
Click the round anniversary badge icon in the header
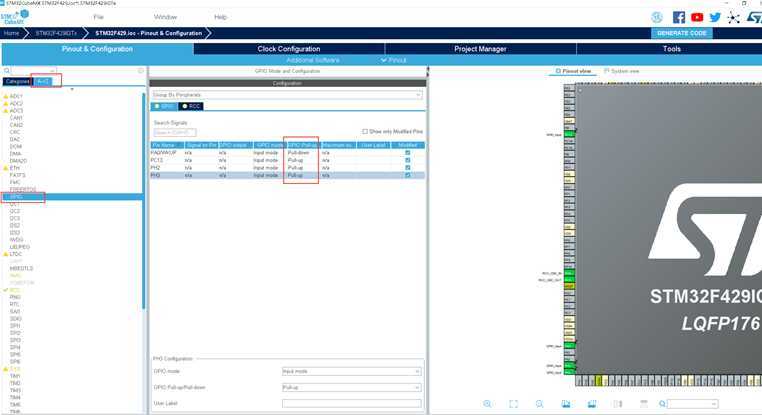657,17
